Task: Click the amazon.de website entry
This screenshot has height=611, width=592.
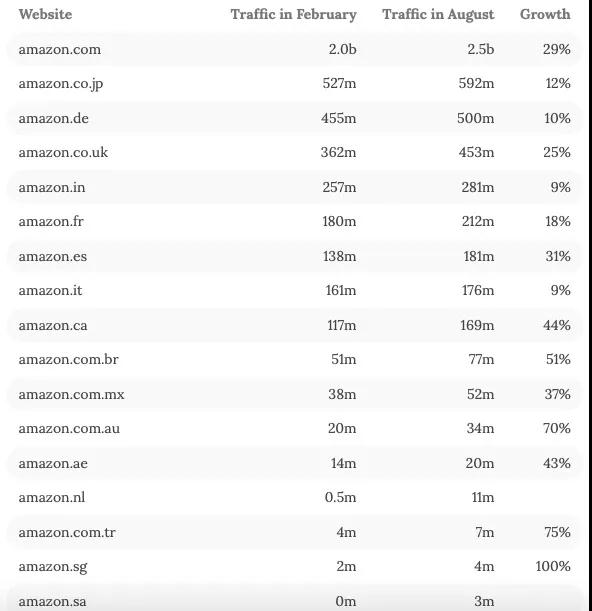Action: 53,118
